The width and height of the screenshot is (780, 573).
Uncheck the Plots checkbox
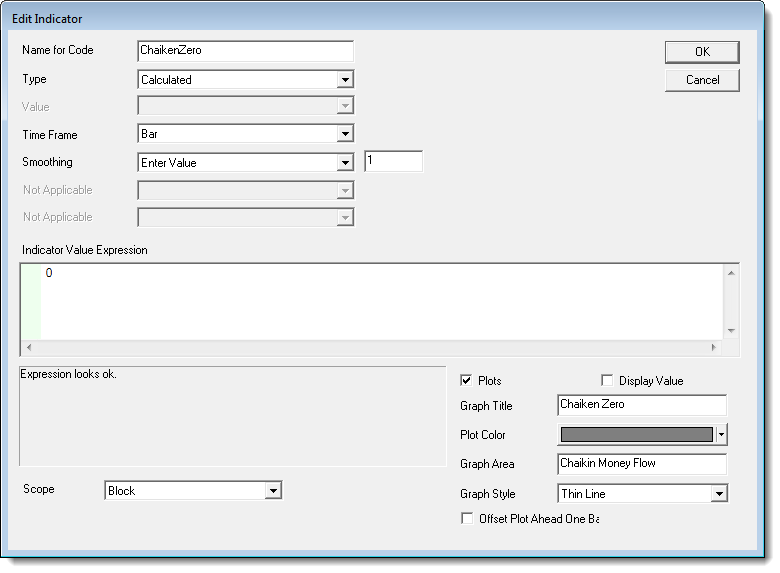click(466, 381)
